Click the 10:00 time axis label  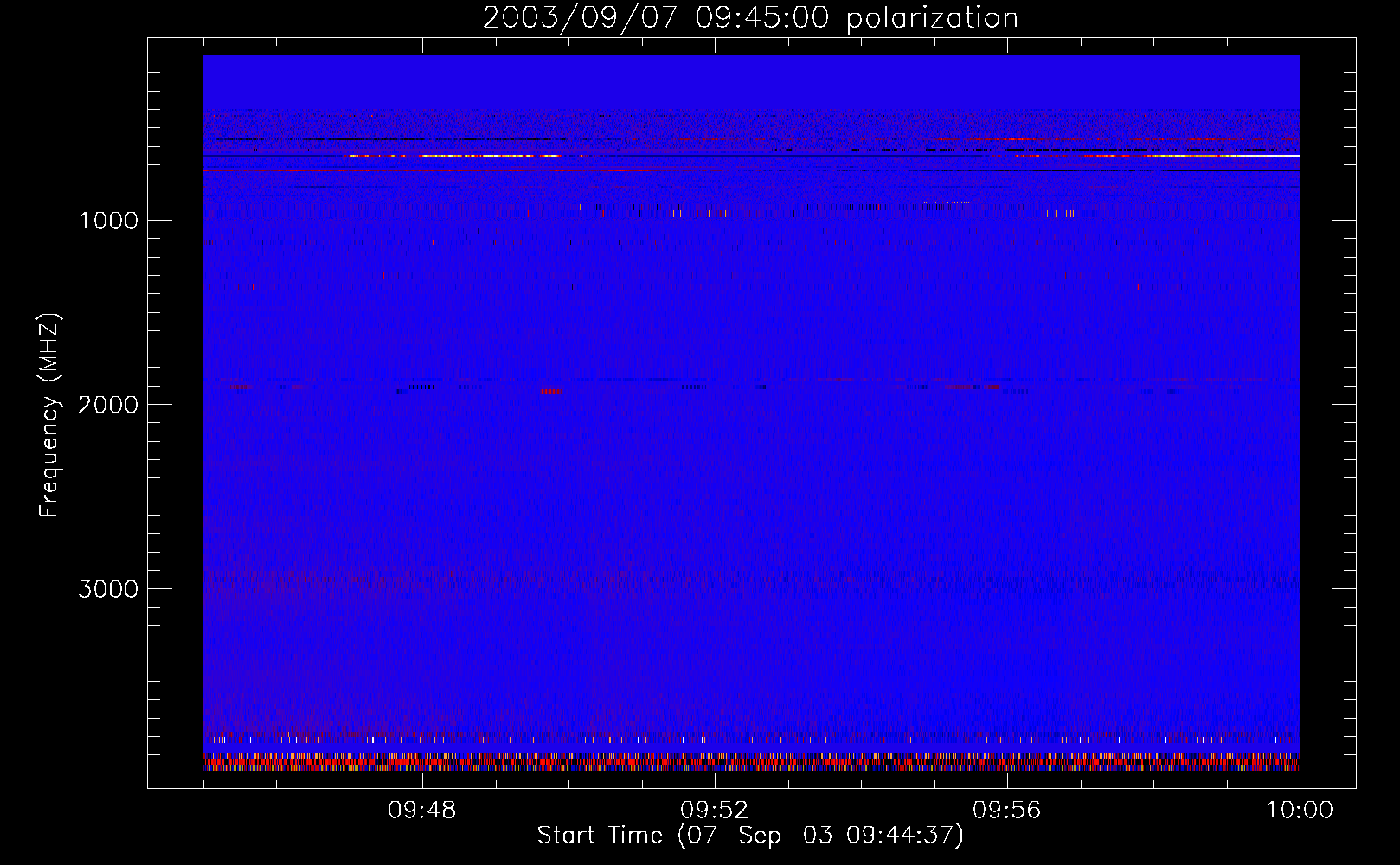pyautogui.click(x=1300, y=811)
